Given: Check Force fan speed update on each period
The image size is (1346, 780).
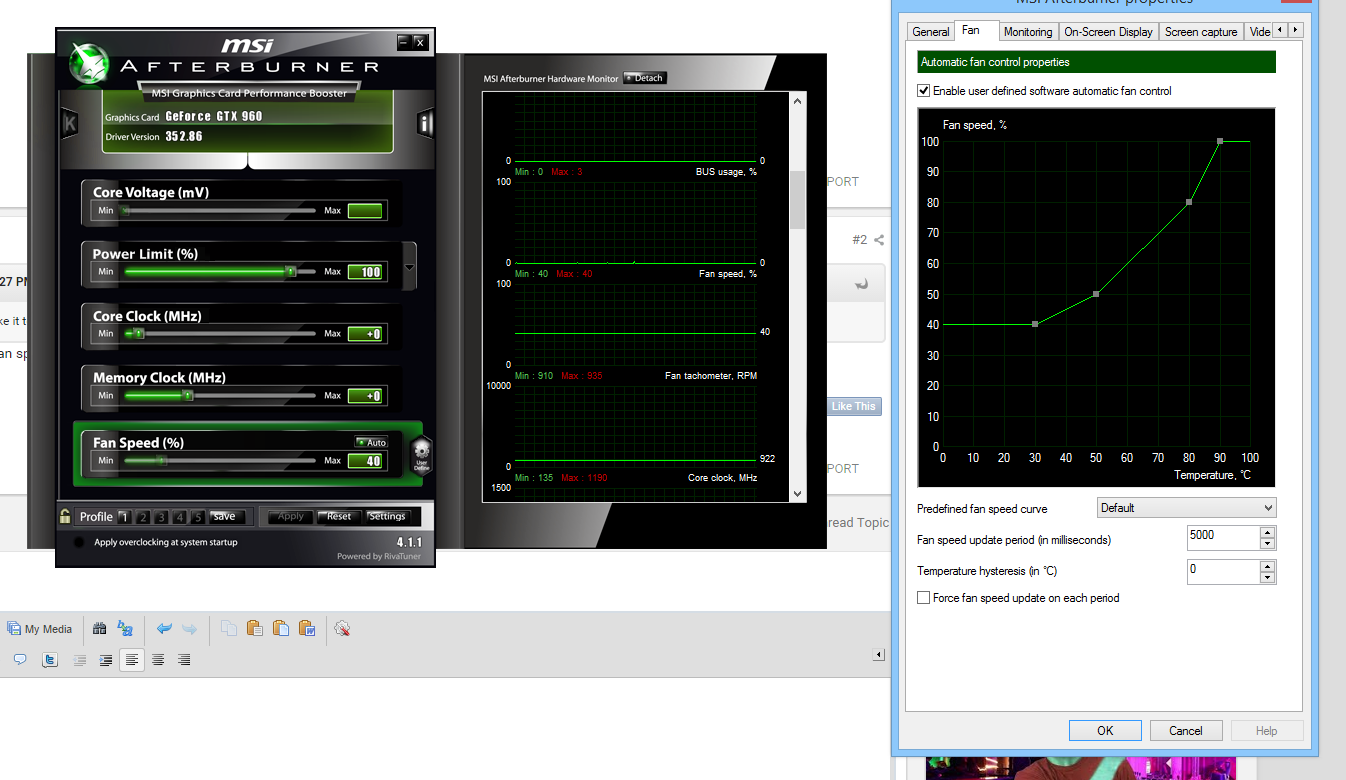Looking at the screenshot, I should point(924,598).
